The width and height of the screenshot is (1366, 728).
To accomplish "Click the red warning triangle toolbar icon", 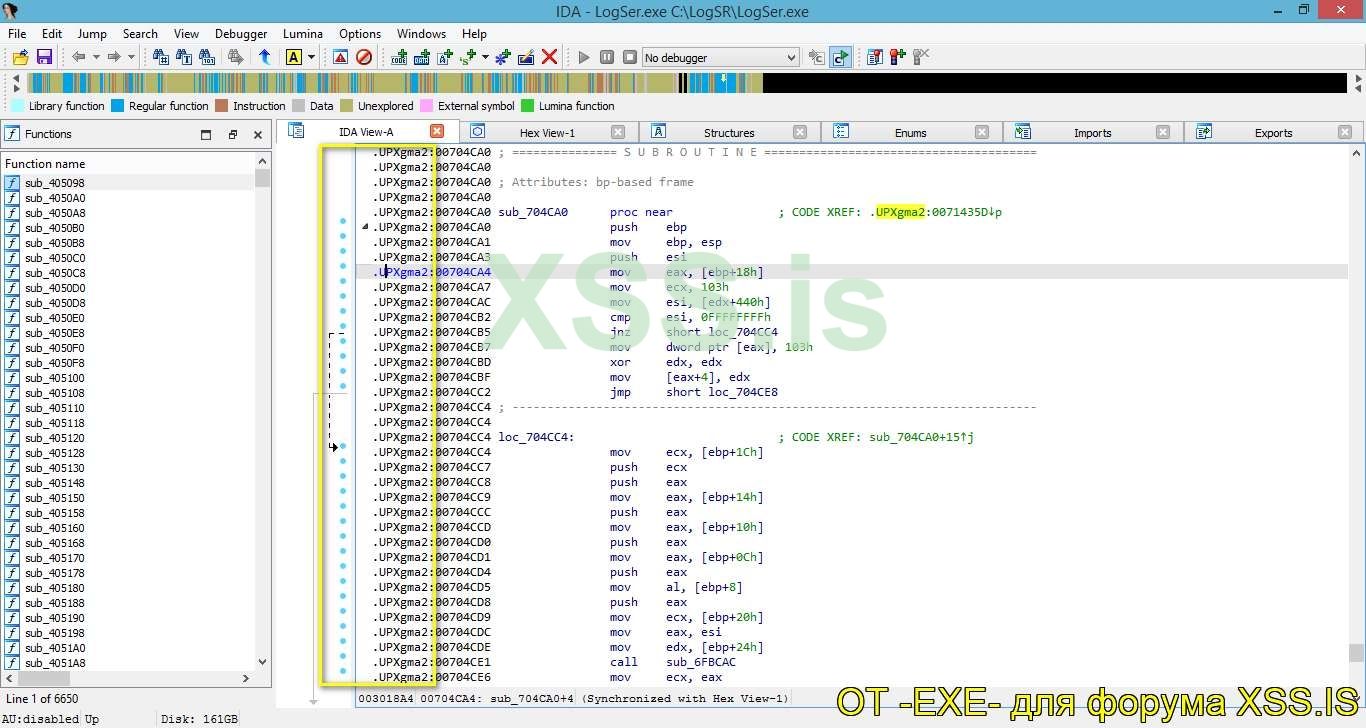I will (340, 57).
